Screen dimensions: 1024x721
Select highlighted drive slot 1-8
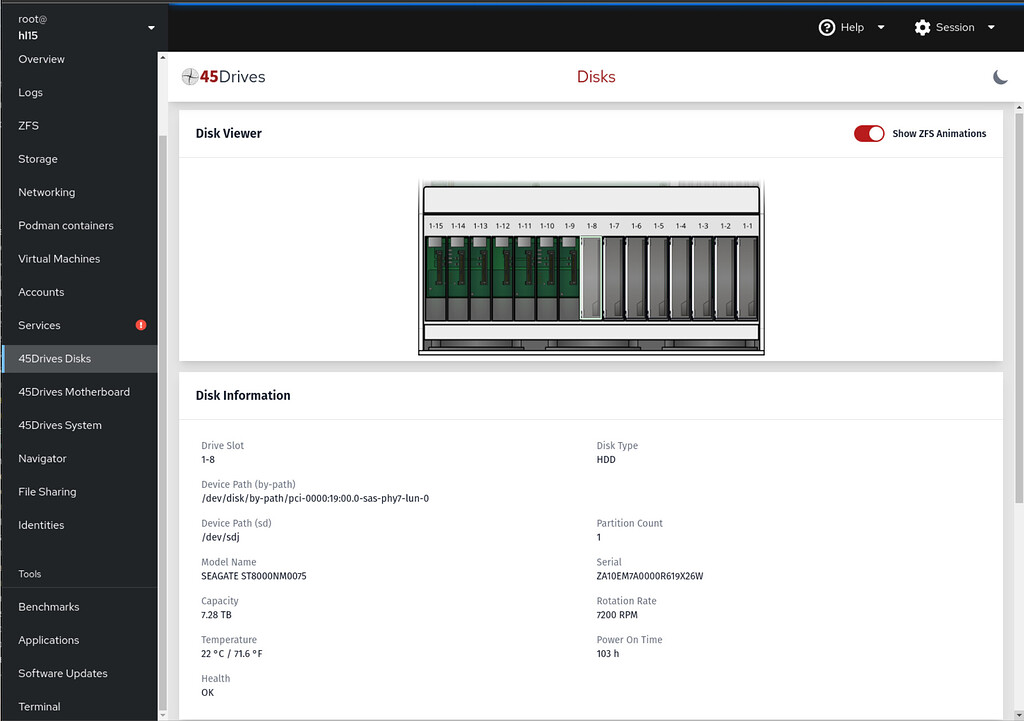pos(591,278)
